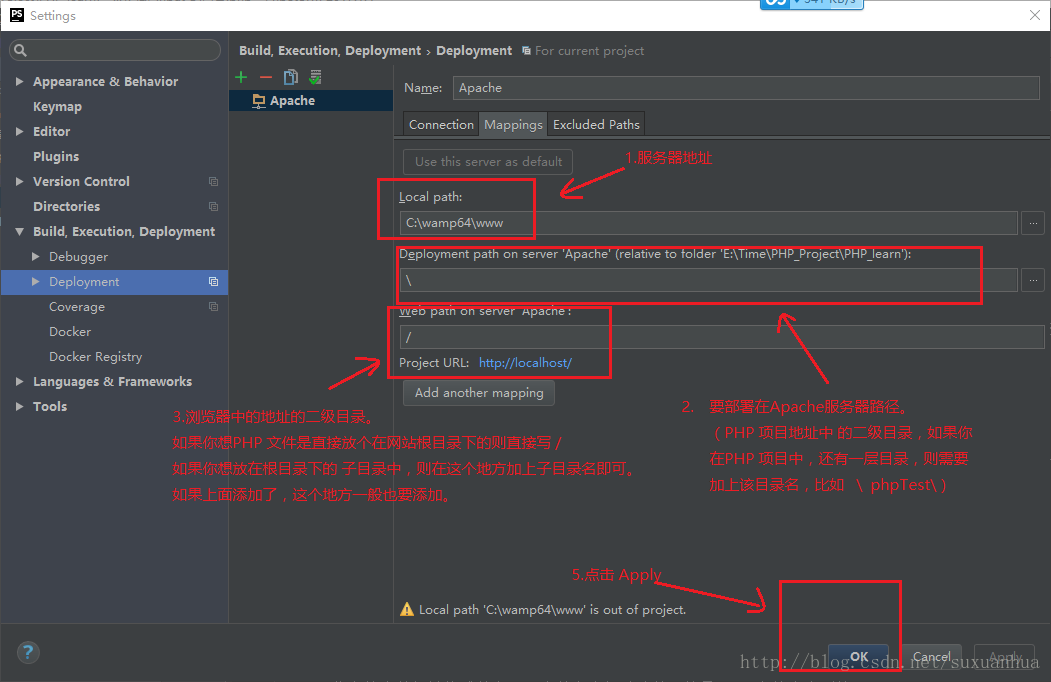The width and height of the screenshot is (1051, 682).
Task: Click the project-level icon beside Directories
Action: click(213, 207)
